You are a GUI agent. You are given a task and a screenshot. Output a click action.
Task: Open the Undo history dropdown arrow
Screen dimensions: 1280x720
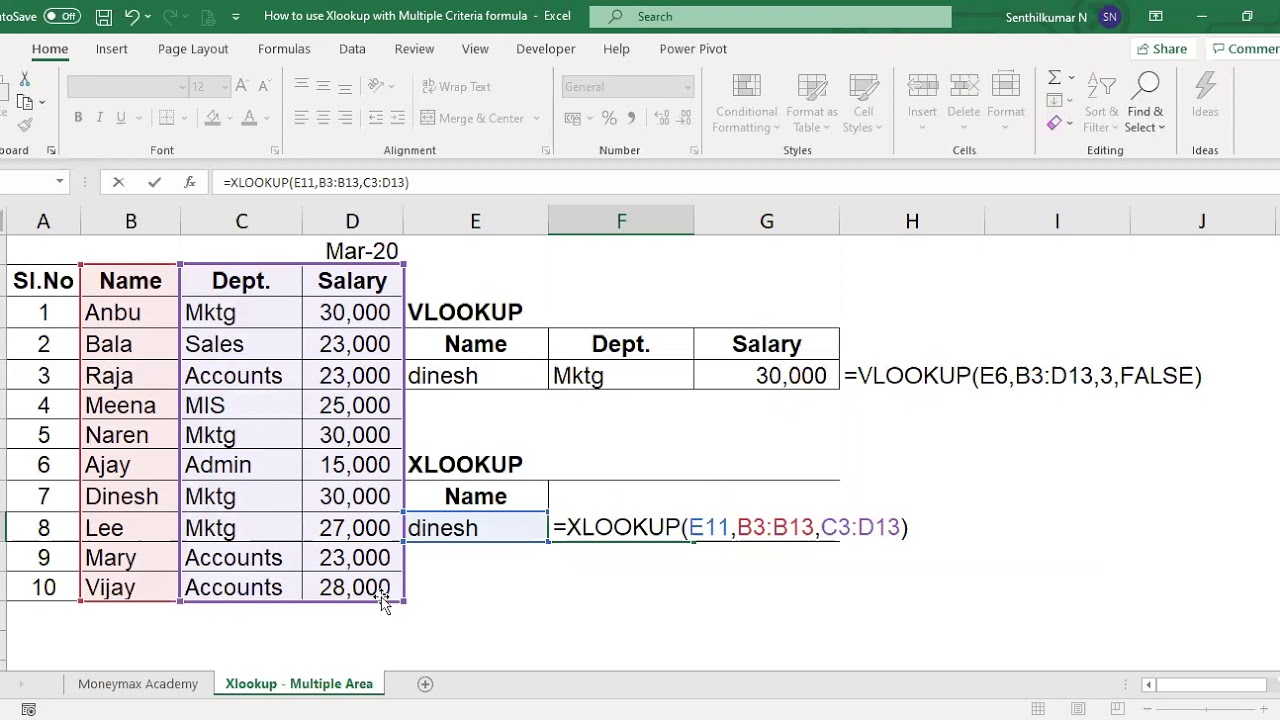point(148,16)
